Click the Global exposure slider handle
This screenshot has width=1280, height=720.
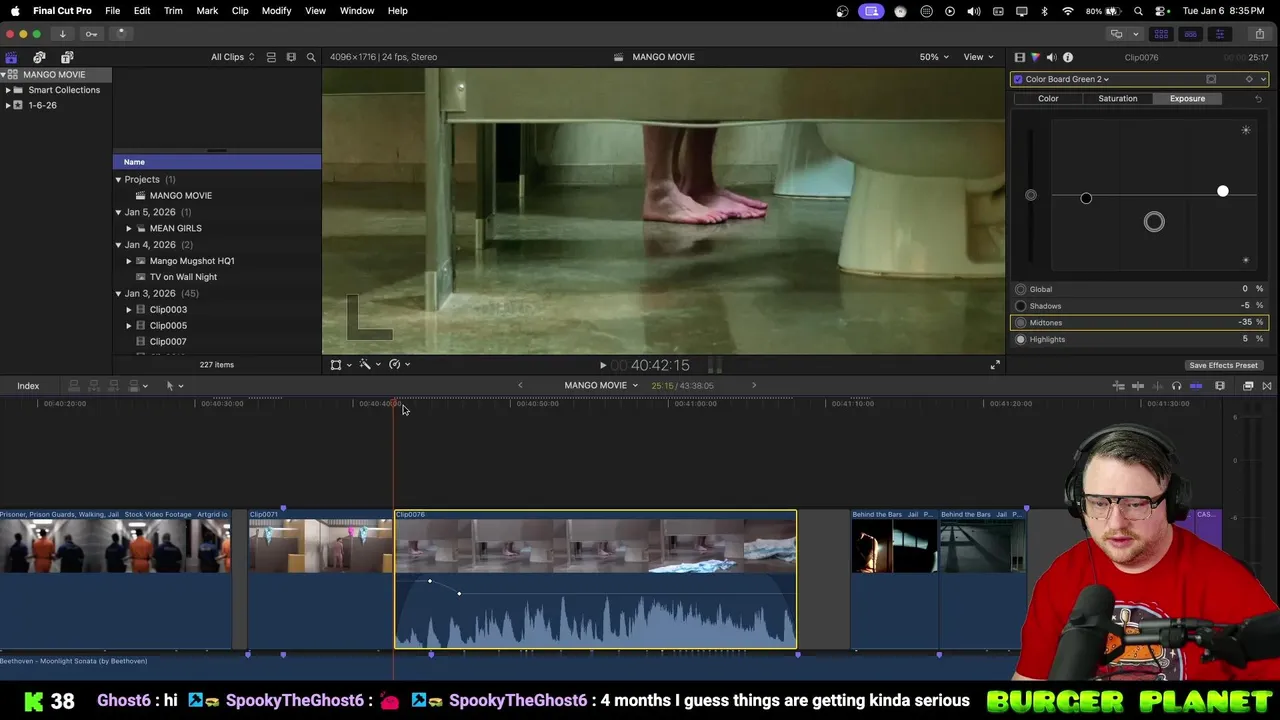pyautogui.click(x=1031, y=195)
